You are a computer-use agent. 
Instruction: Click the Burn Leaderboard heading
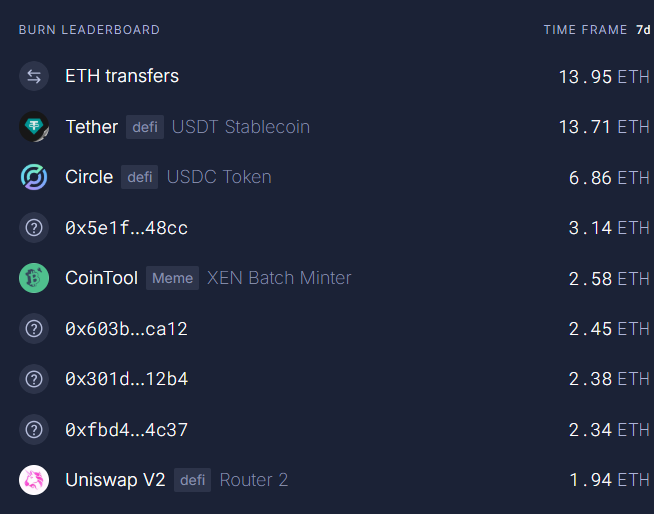click(89, 30)
